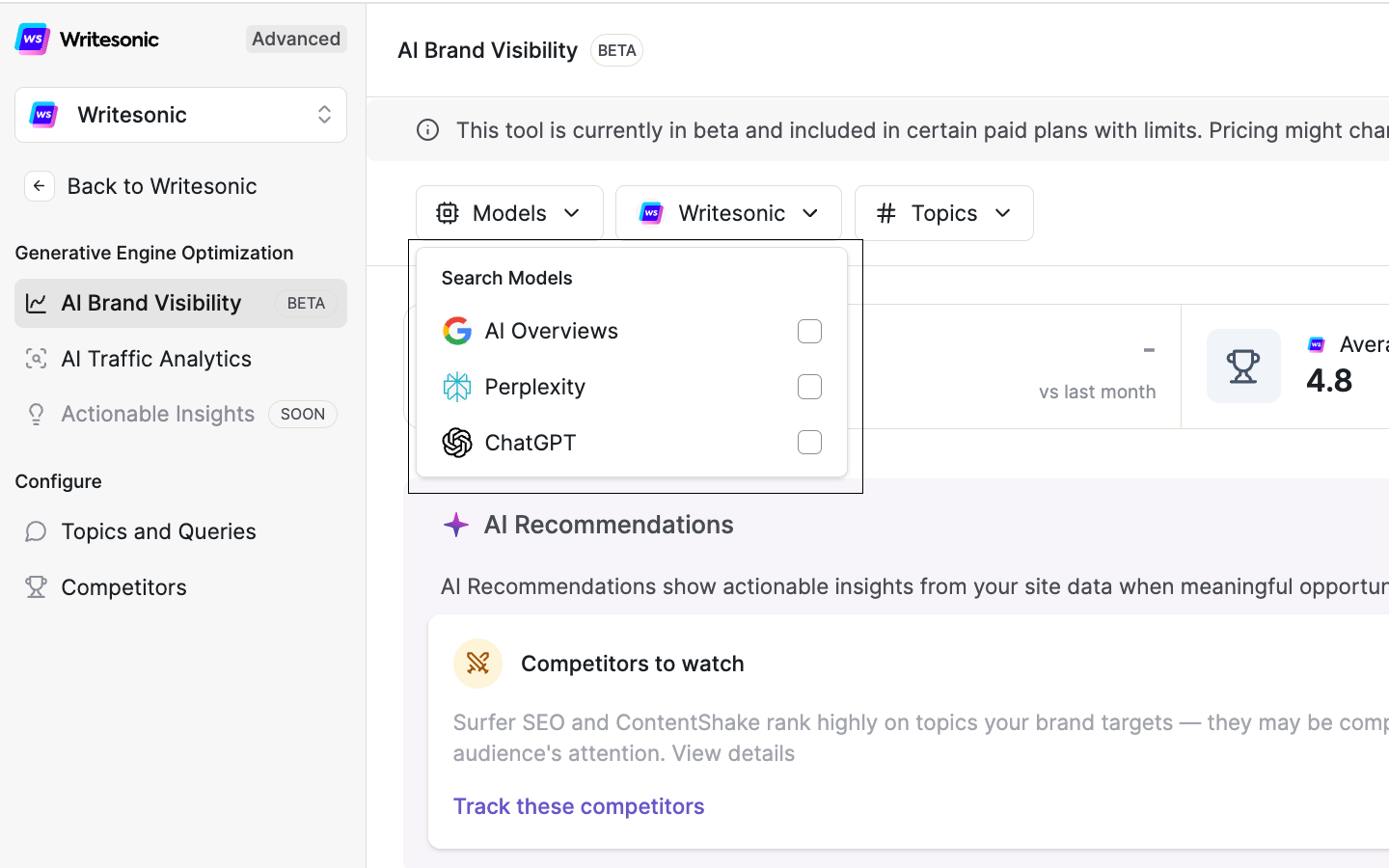Screen dimensions: 1389x868
Task: Click the crossed swords Competitors to watch icon
Action: [478, 664]
